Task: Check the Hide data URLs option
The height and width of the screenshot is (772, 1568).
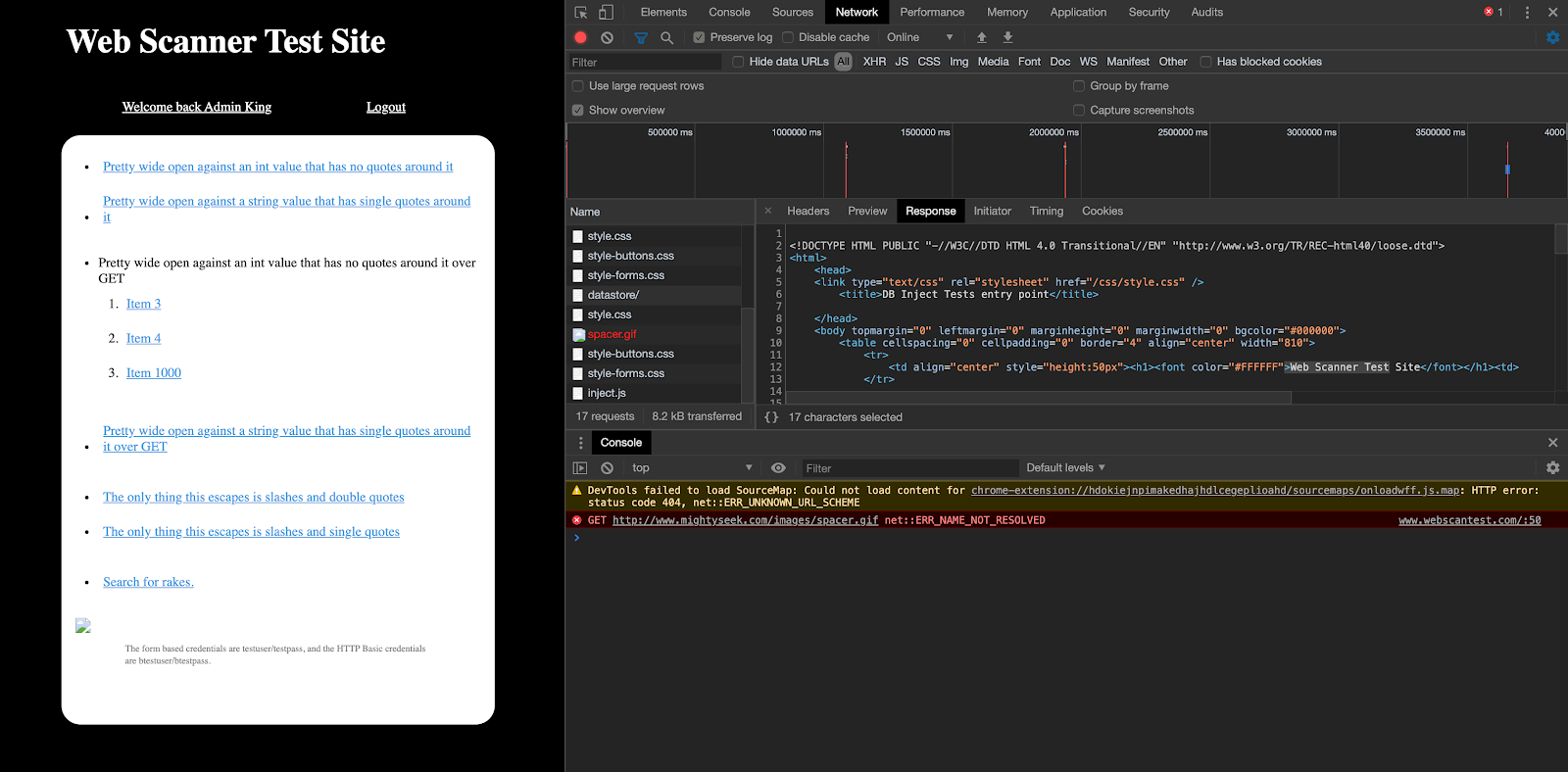Action: tap(738, 62)
